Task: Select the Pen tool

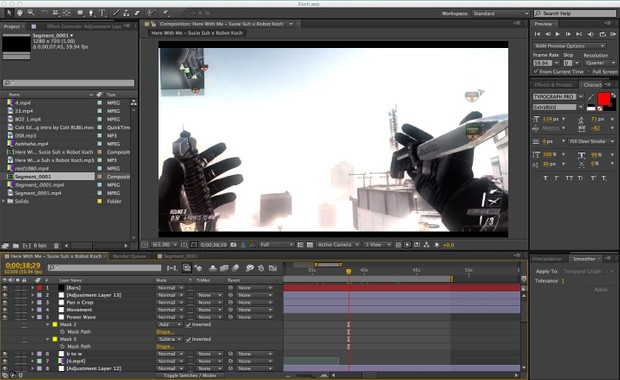Action: click(91, 13)
